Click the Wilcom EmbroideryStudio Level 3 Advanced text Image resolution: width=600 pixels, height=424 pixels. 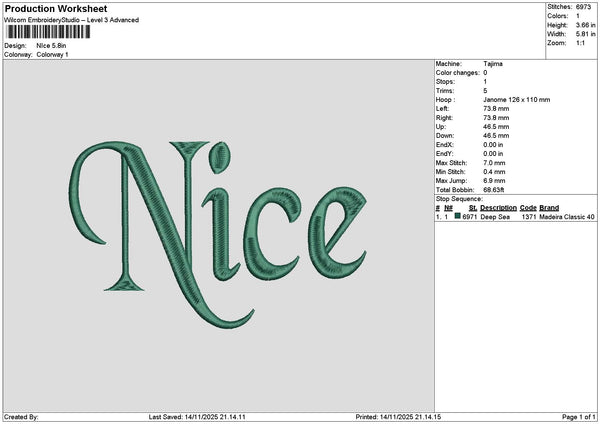(72, 20)
